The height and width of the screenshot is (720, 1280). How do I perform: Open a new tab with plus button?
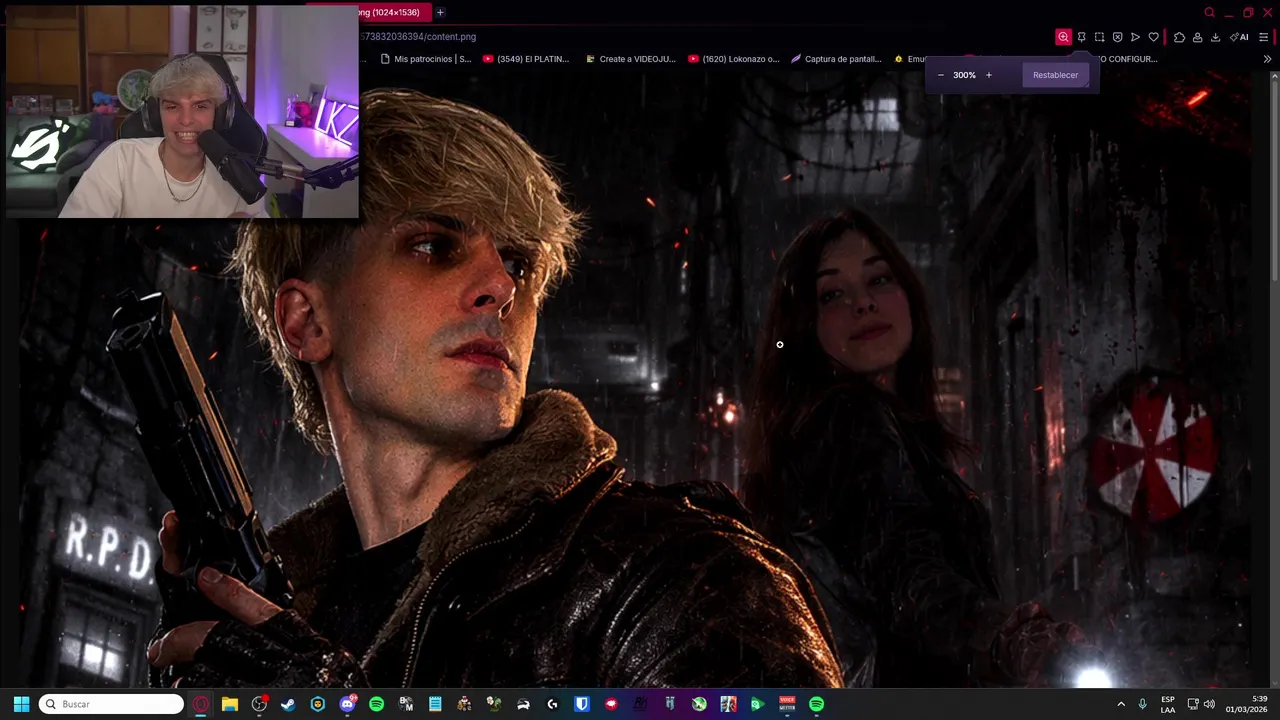point(440,12)
